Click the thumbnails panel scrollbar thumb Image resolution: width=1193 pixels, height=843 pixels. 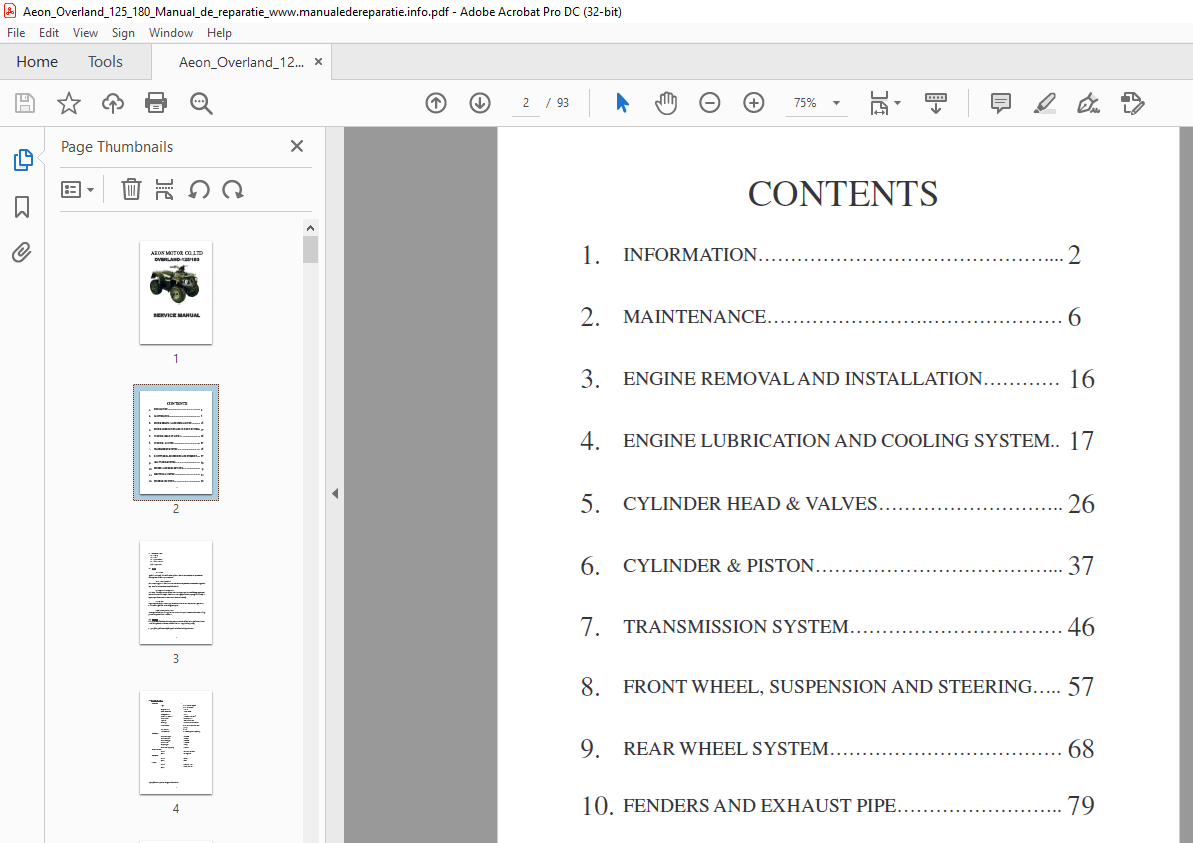pos(310,250)
